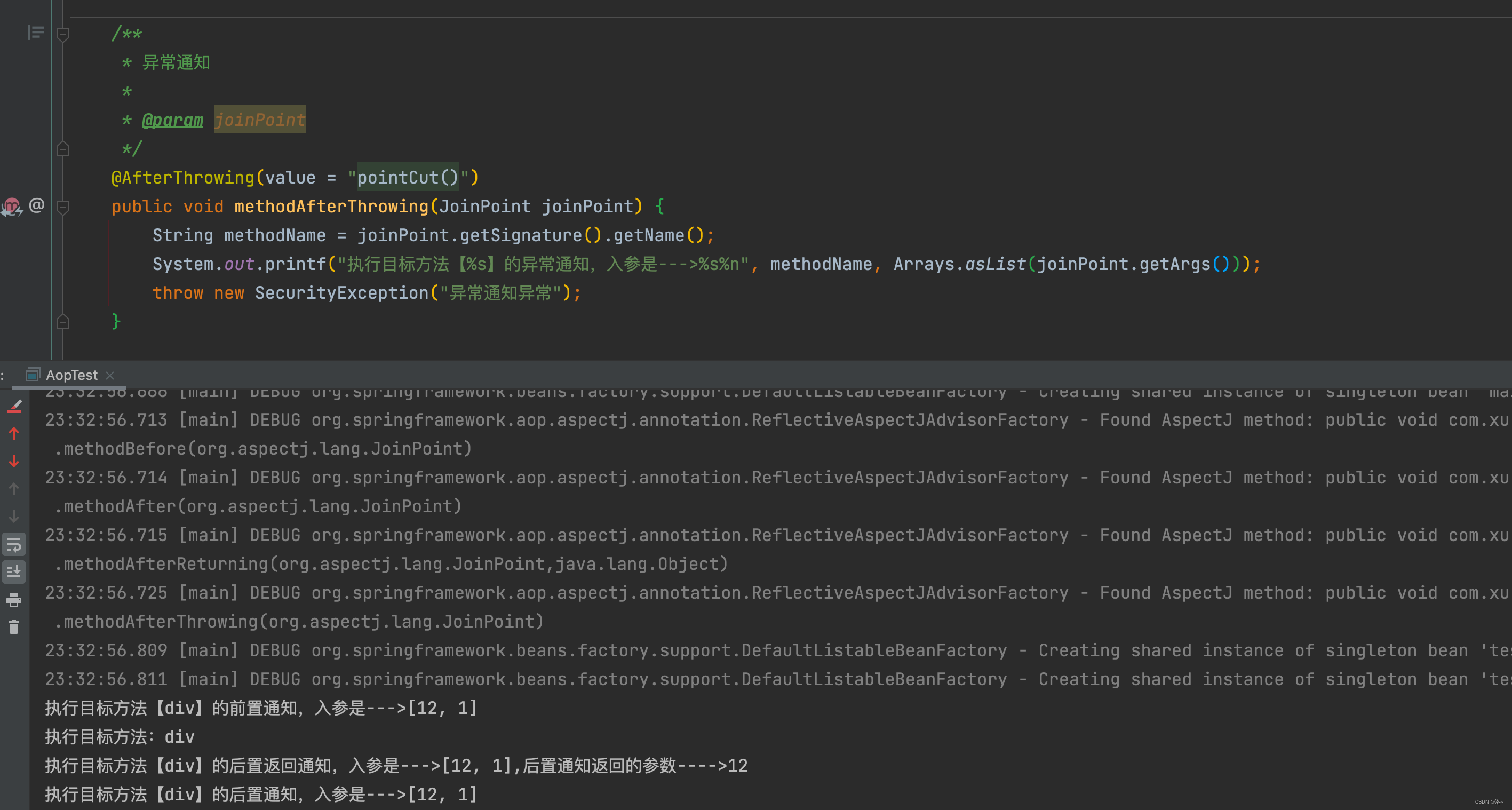Click the gray down arrow in console toolbar
This screenshot has height=810, width=1512.
(x=14, y=517)
